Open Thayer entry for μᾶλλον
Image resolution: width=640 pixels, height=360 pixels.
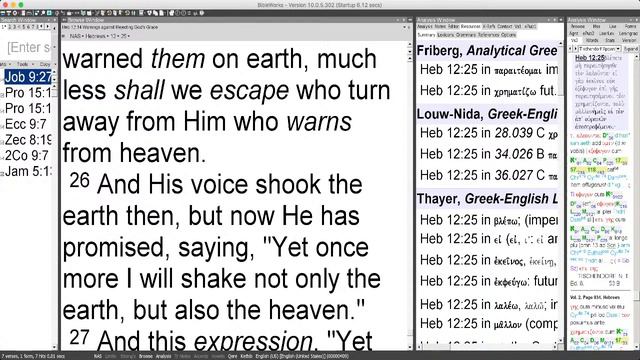click(489, 324)
